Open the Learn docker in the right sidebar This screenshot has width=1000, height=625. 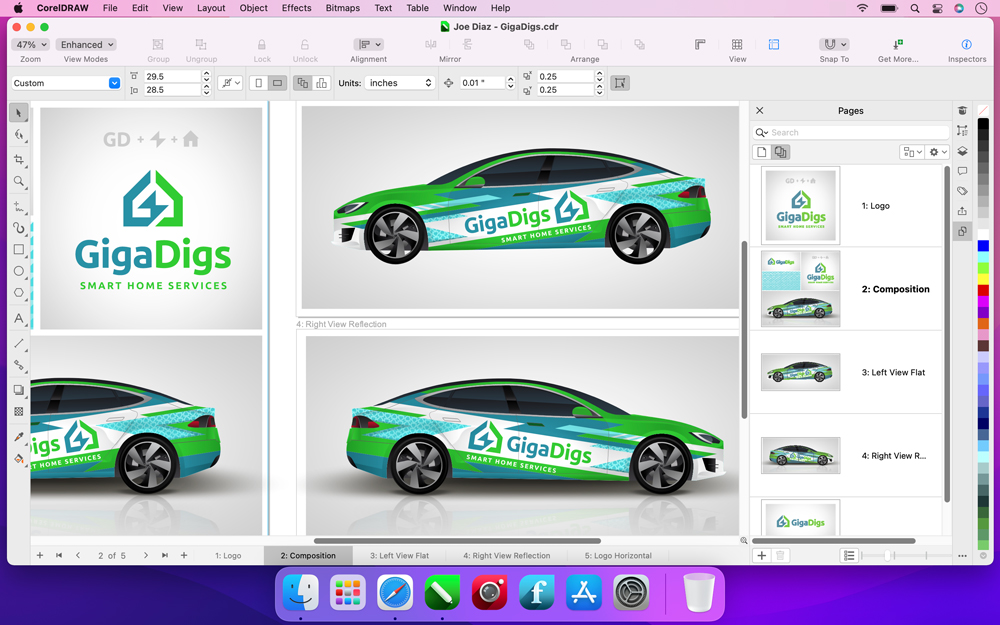pyautogui.click(x=962, y=111)
